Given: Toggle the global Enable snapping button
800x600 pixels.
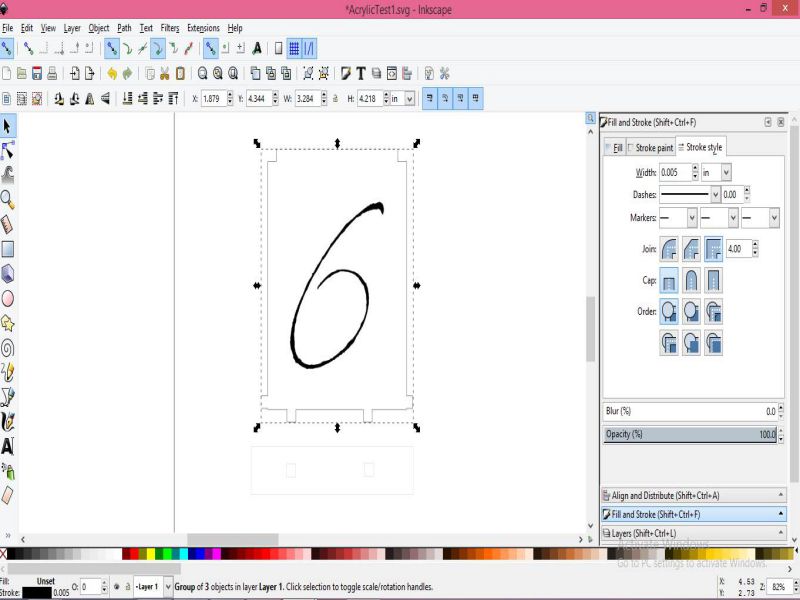Looking at the screenshot, I should 7,48.
